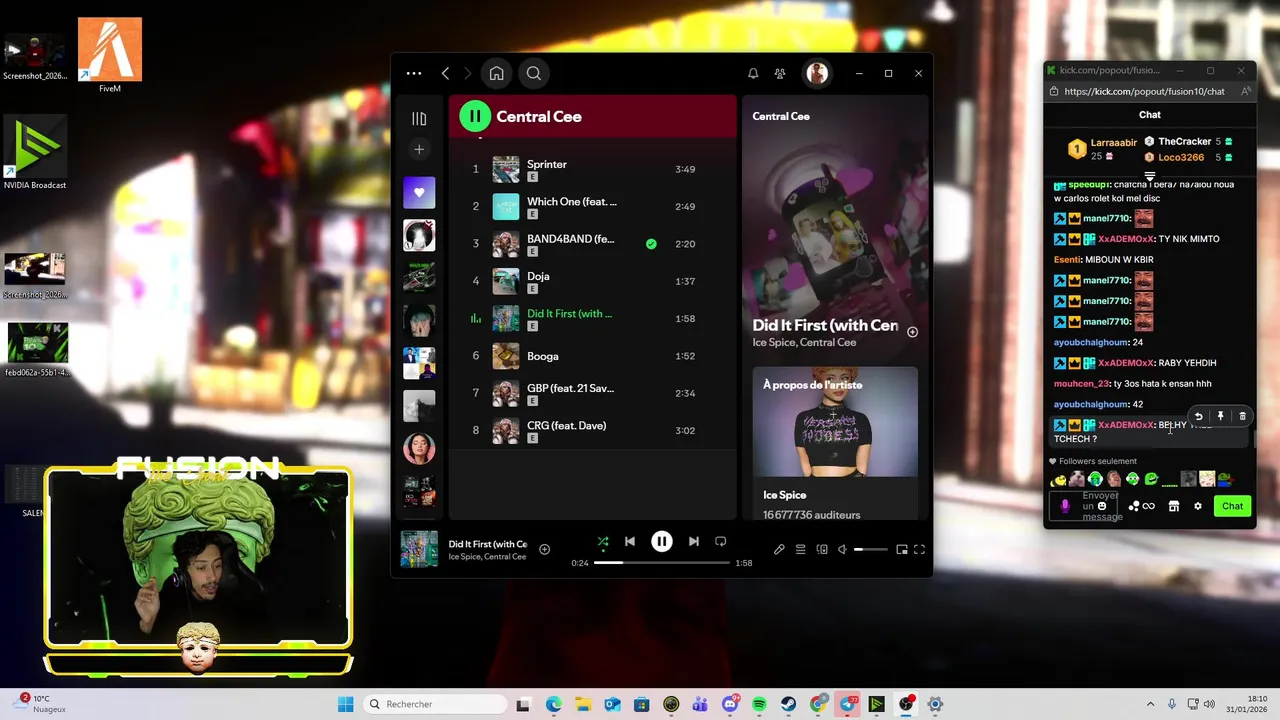The image size is (1280, 720).
Task: Open the Spotify miniplayer
Action: tap(902, 549)
